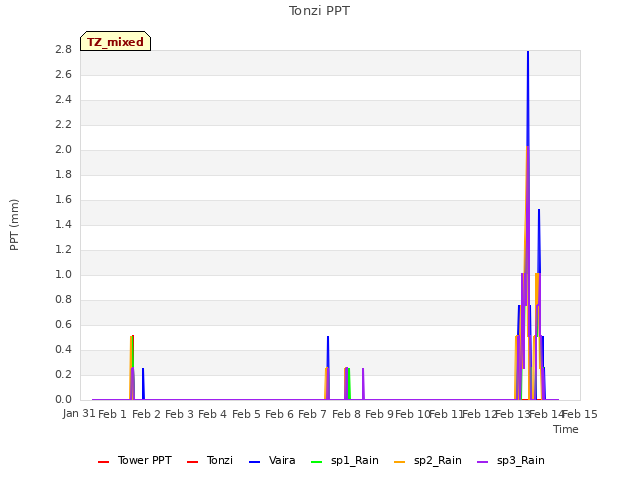This screenshot has width=640, height=480.
Task: Click the Feb 10 x-axis tick label
Action: point(412,414)
